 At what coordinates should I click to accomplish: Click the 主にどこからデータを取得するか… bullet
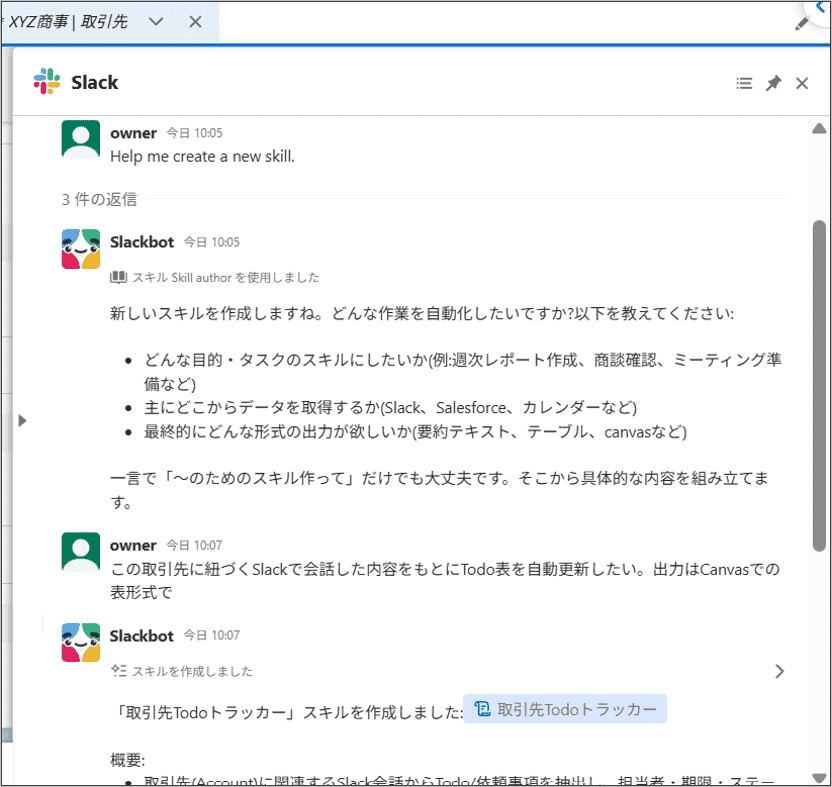point(390,408)
